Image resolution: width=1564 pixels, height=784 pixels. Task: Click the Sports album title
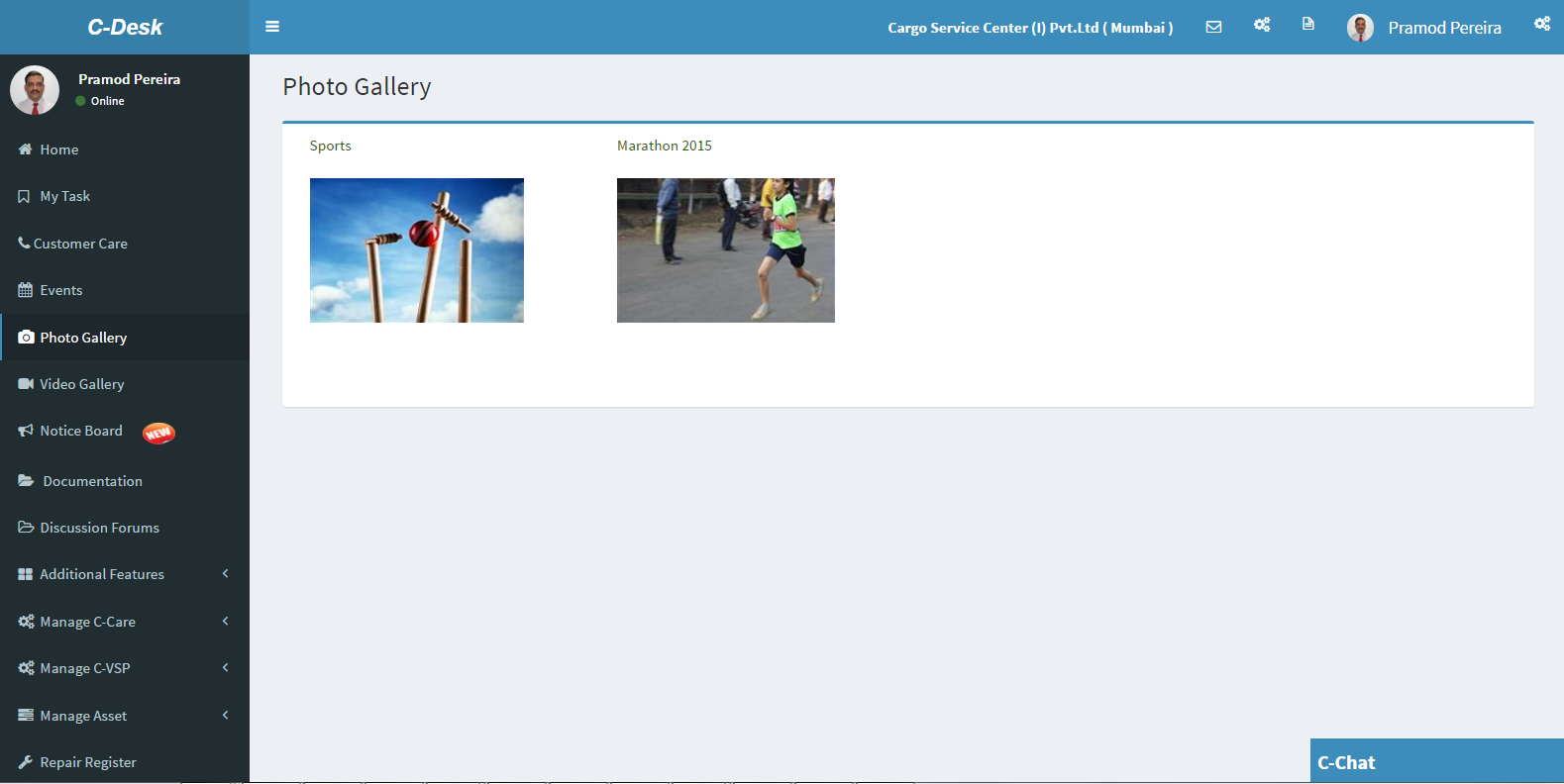point(331,146)
